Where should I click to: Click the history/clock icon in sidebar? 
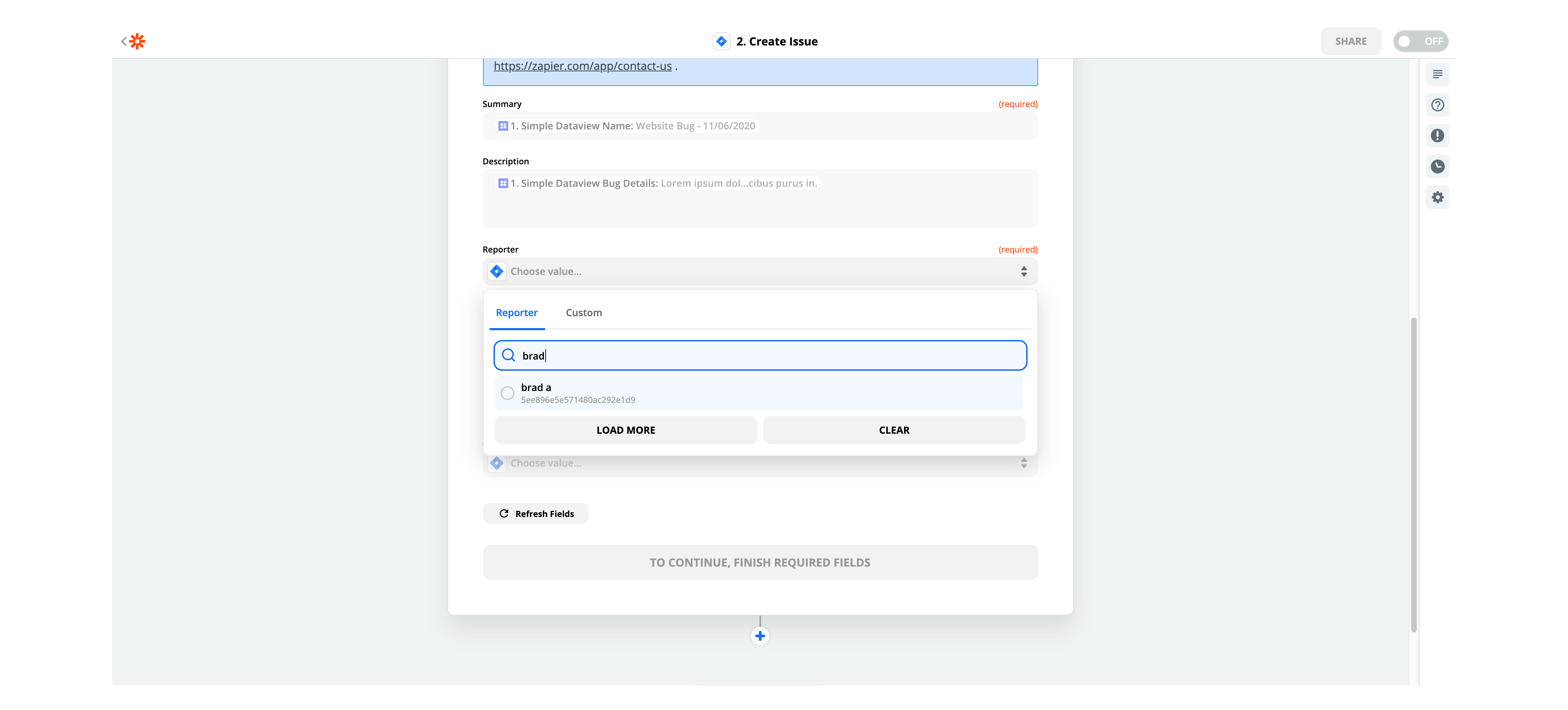tap(1438, 166)
